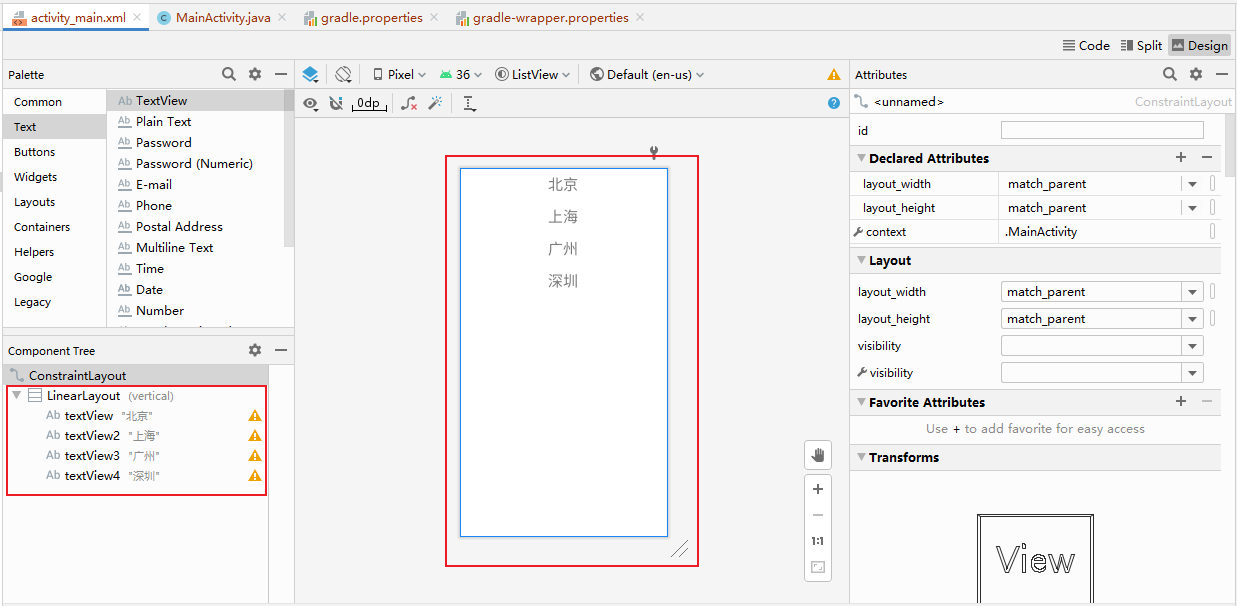Open the design surface layers selector

[x=310, y=74]
